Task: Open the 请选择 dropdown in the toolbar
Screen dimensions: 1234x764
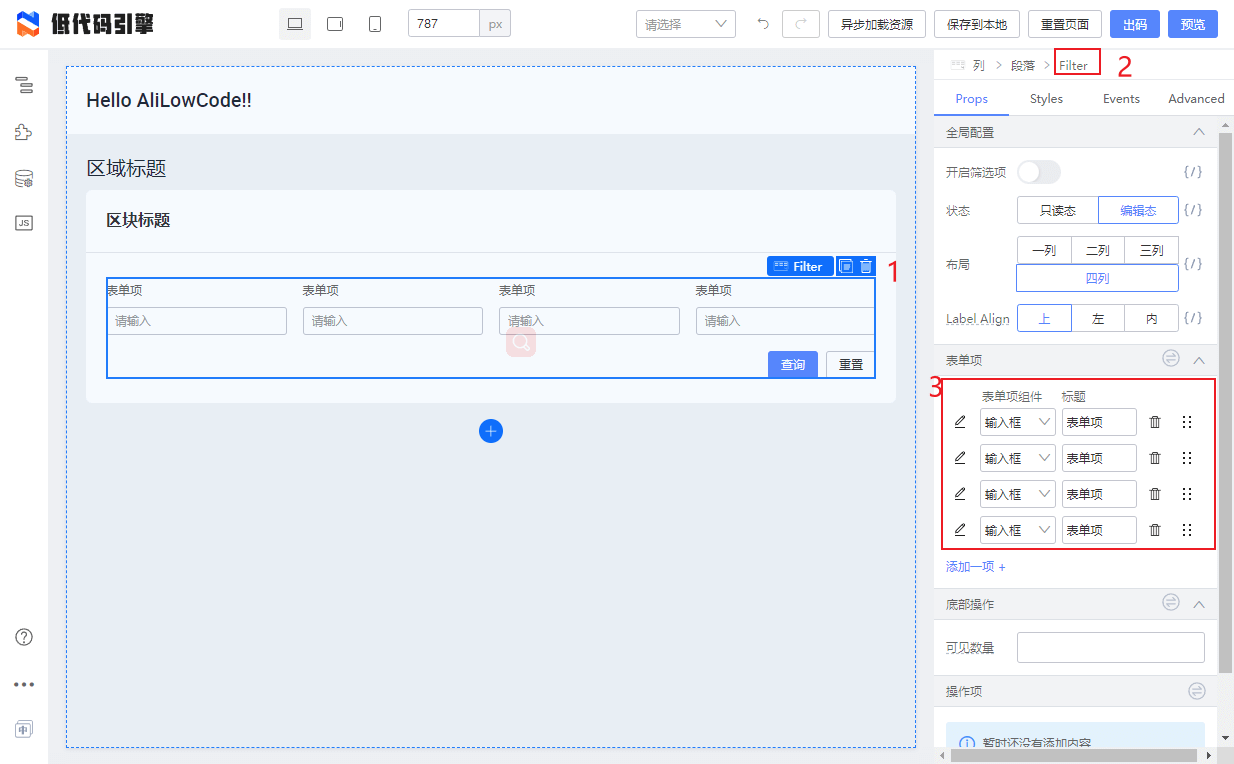Action: point(685,24)
